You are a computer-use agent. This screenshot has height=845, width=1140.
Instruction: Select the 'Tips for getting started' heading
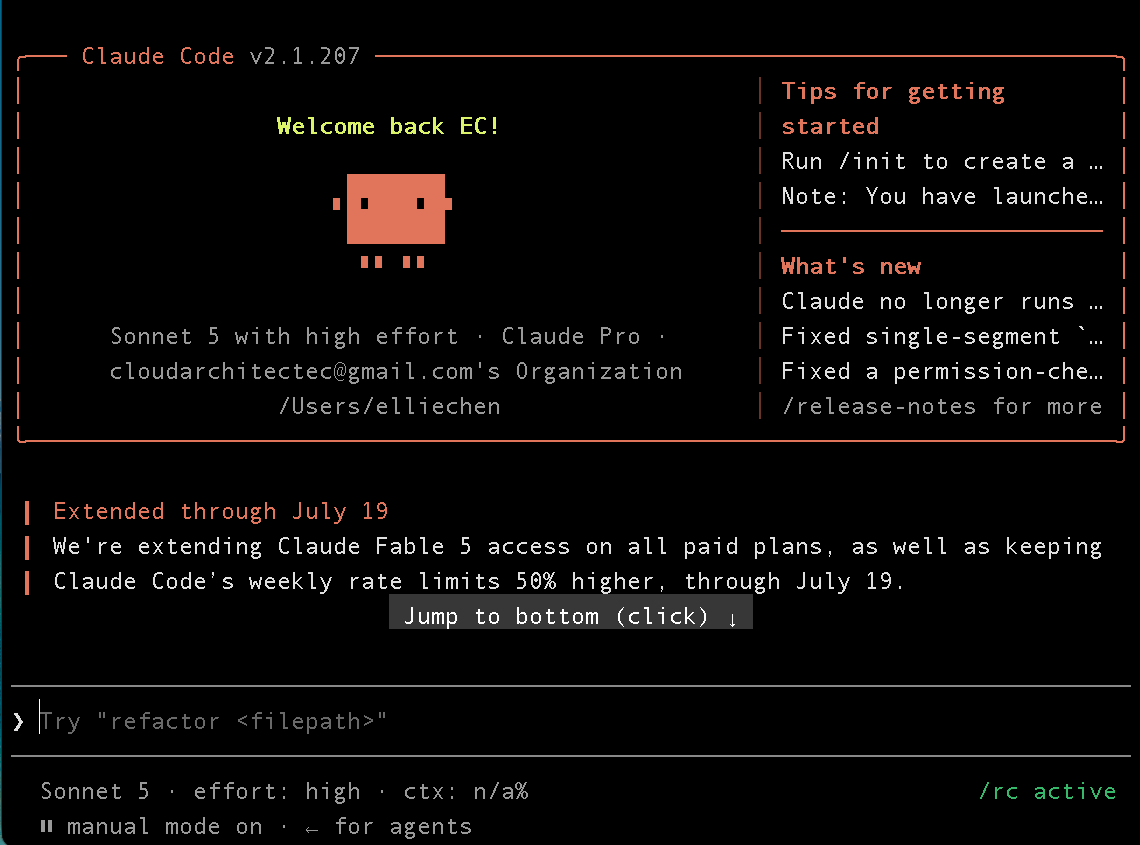click(893, 109)
